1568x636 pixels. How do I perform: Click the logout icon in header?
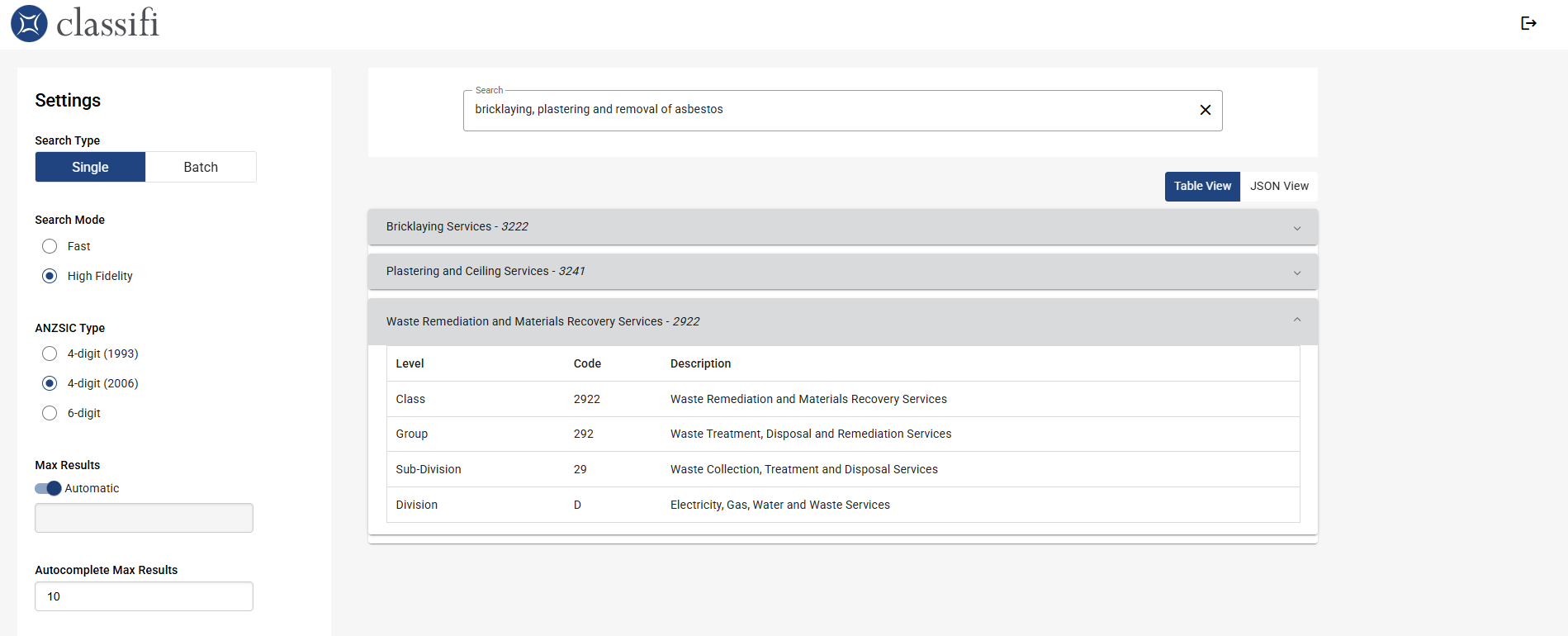pos(1528,23)
